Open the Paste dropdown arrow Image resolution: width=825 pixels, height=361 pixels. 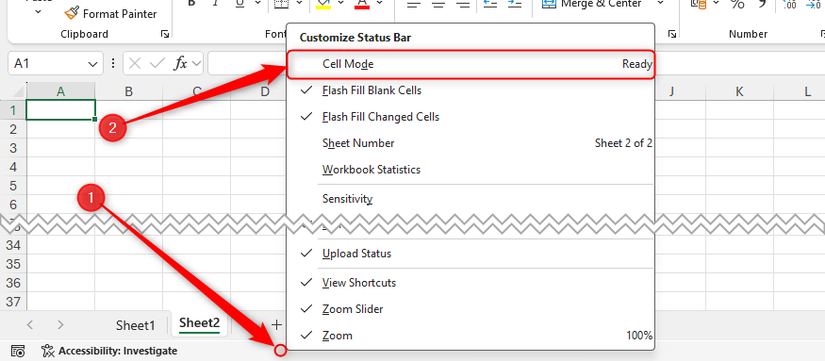click(38, 12)
